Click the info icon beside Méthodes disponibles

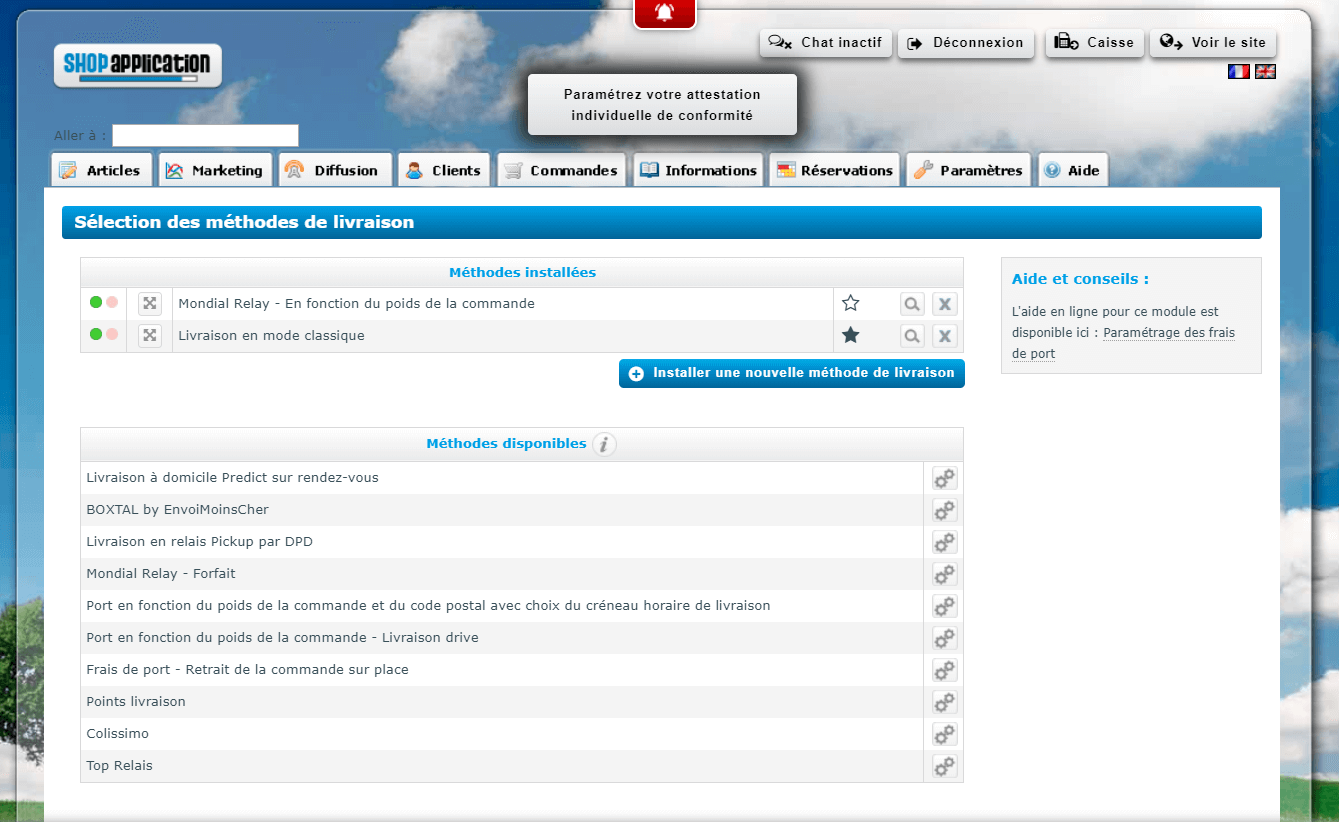pyautogui.click(x=603, y=445)
